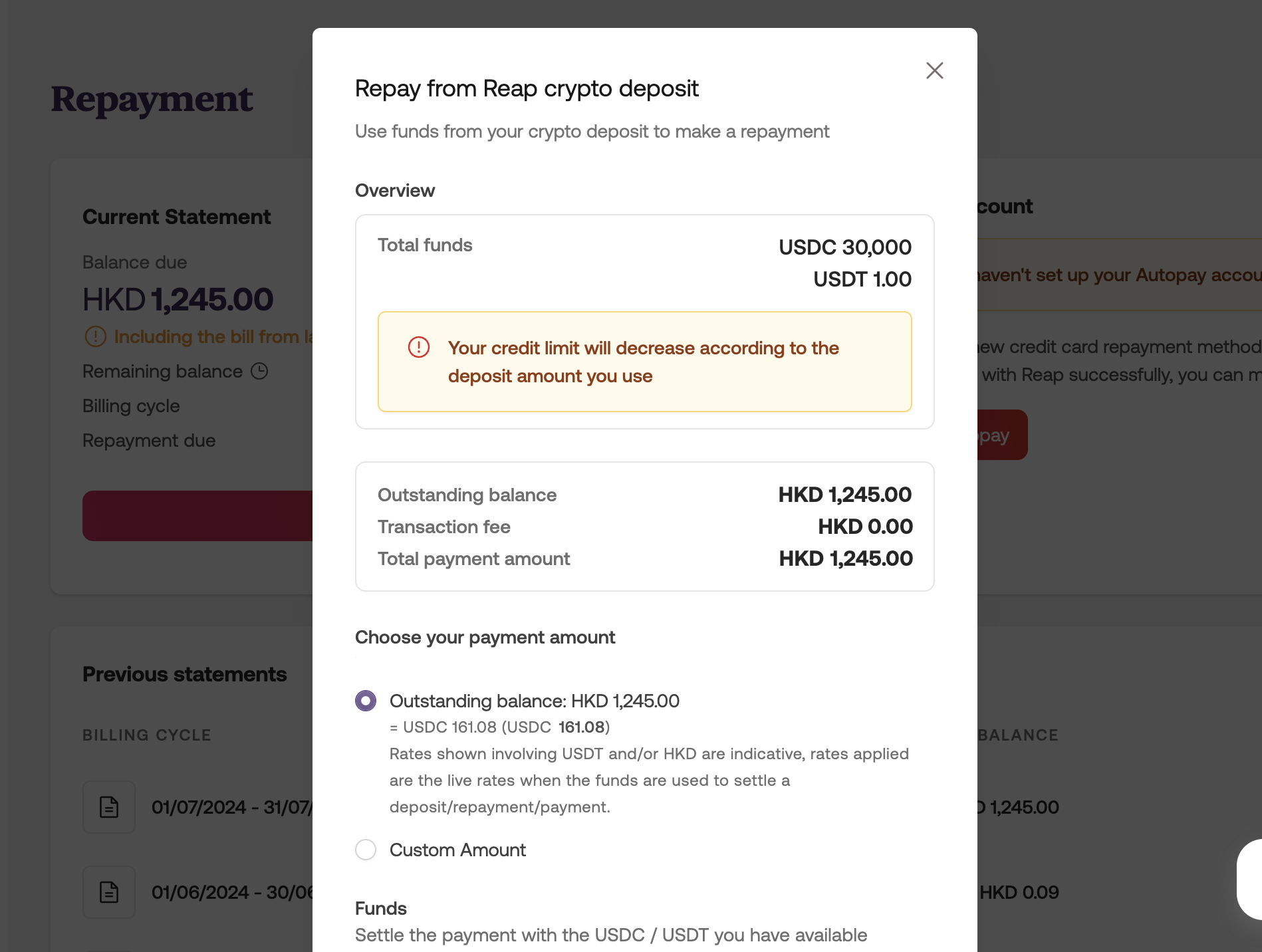Click the Autopay account warning banner
The width and height of the screenshot is (1262, 952).
tap(1118, 275)
